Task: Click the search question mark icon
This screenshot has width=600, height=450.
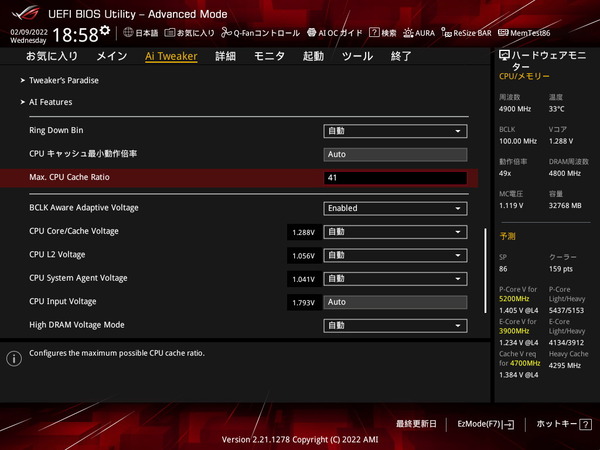Action: pos(373,32)
